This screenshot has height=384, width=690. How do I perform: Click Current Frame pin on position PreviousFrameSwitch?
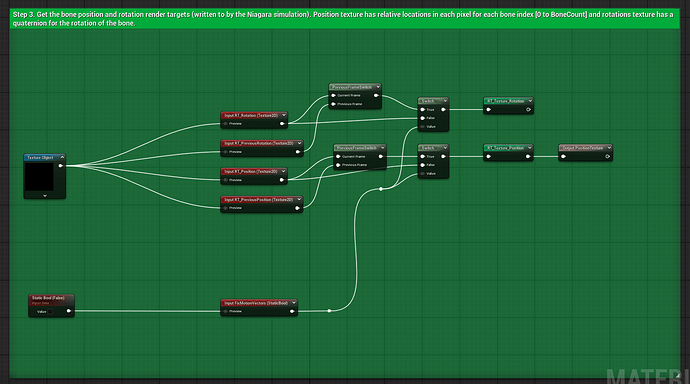tap(338, 157)
